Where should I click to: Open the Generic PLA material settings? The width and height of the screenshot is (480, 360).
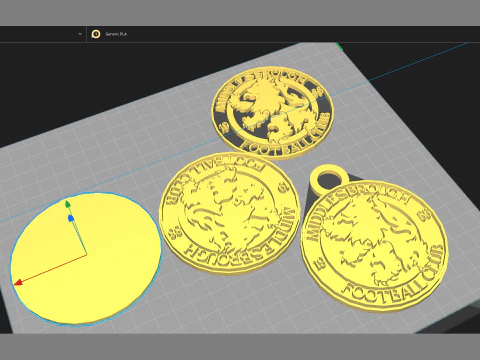[x=116, y=34]
